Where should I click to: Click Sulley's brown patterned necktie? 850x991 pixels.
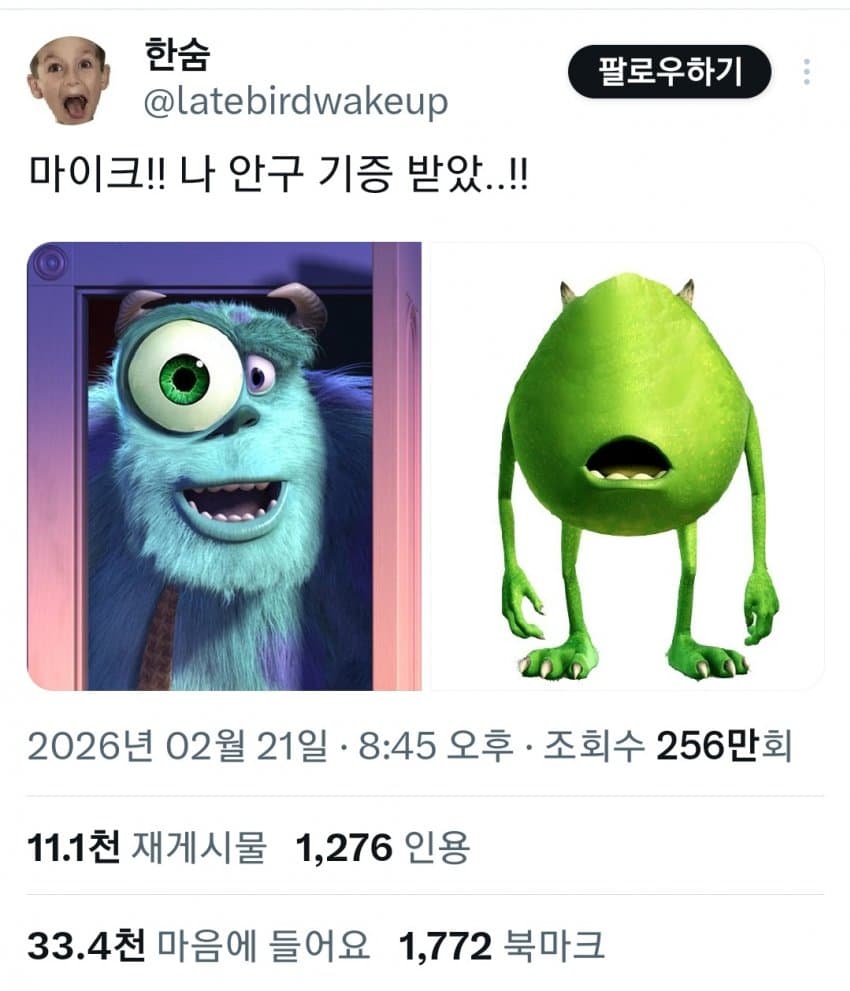(160, 636)
